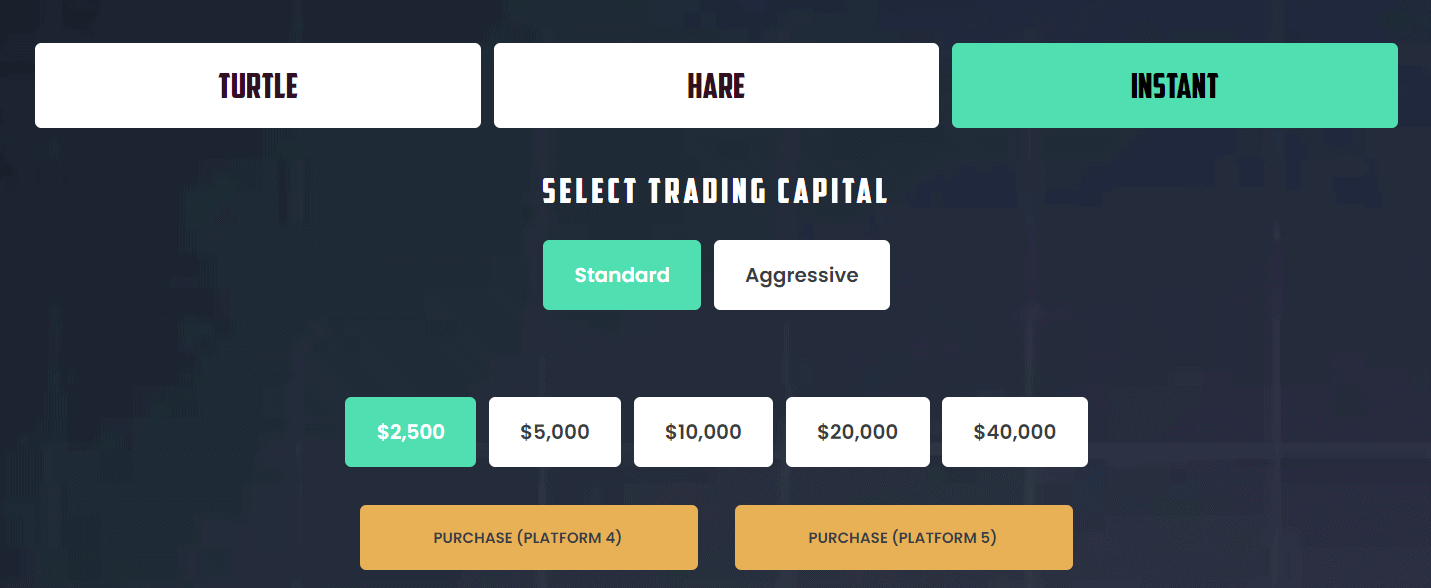Confirm the Instant funding selection
The height and width of the screenshot is (588, 1431).
coord(1173,85)
